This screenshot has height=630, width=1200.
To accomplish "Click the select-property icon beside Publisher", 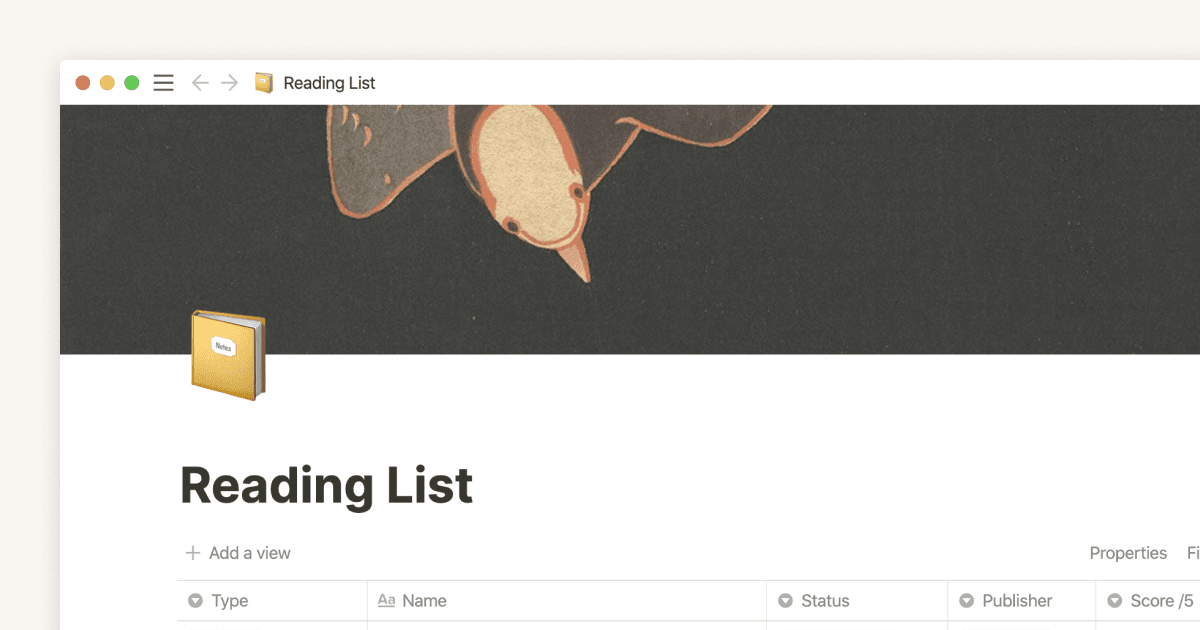I will (x=966, y=600).
